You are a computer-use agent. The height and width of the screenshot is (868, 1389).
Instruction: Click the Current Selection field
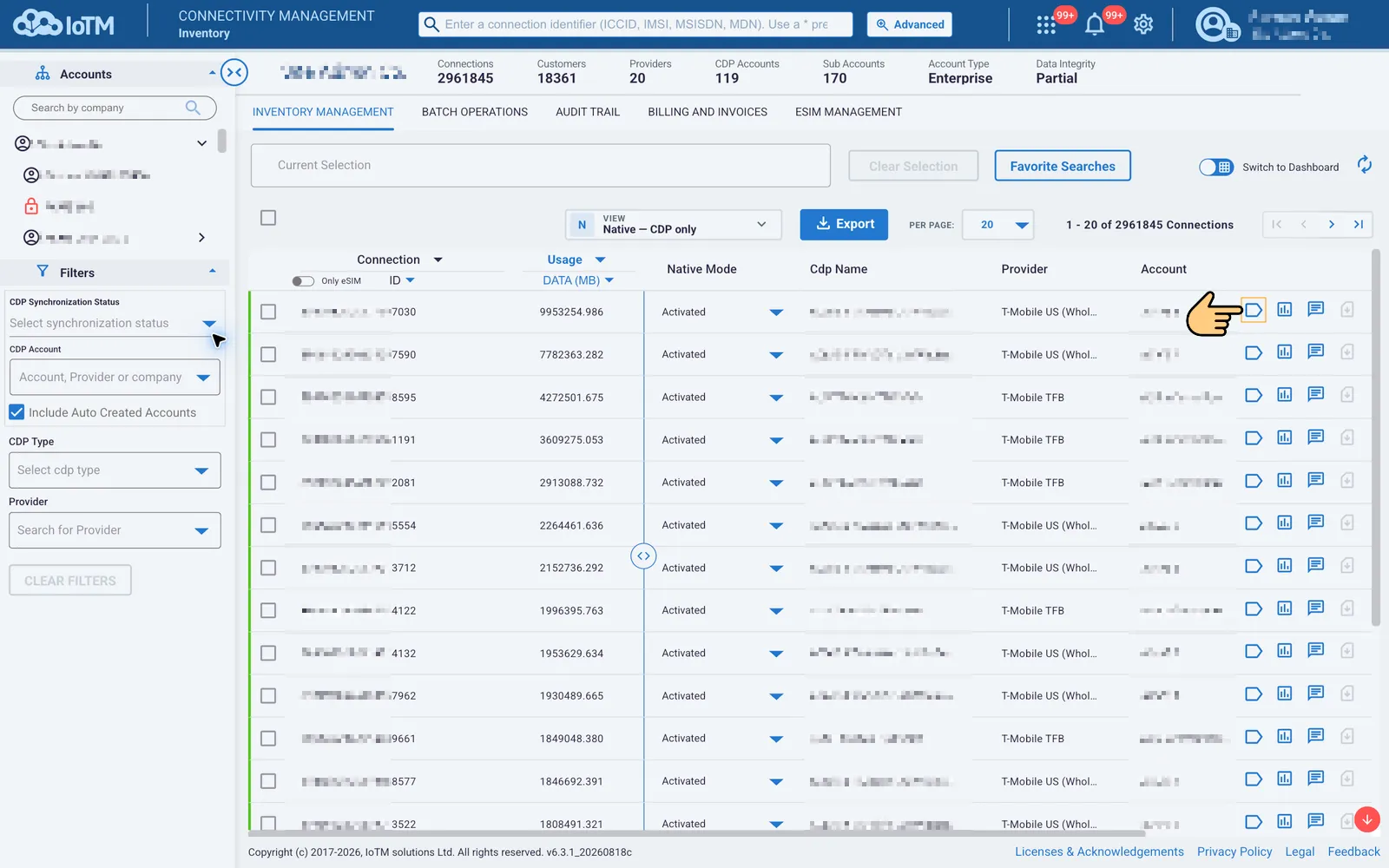pos(541,165)
